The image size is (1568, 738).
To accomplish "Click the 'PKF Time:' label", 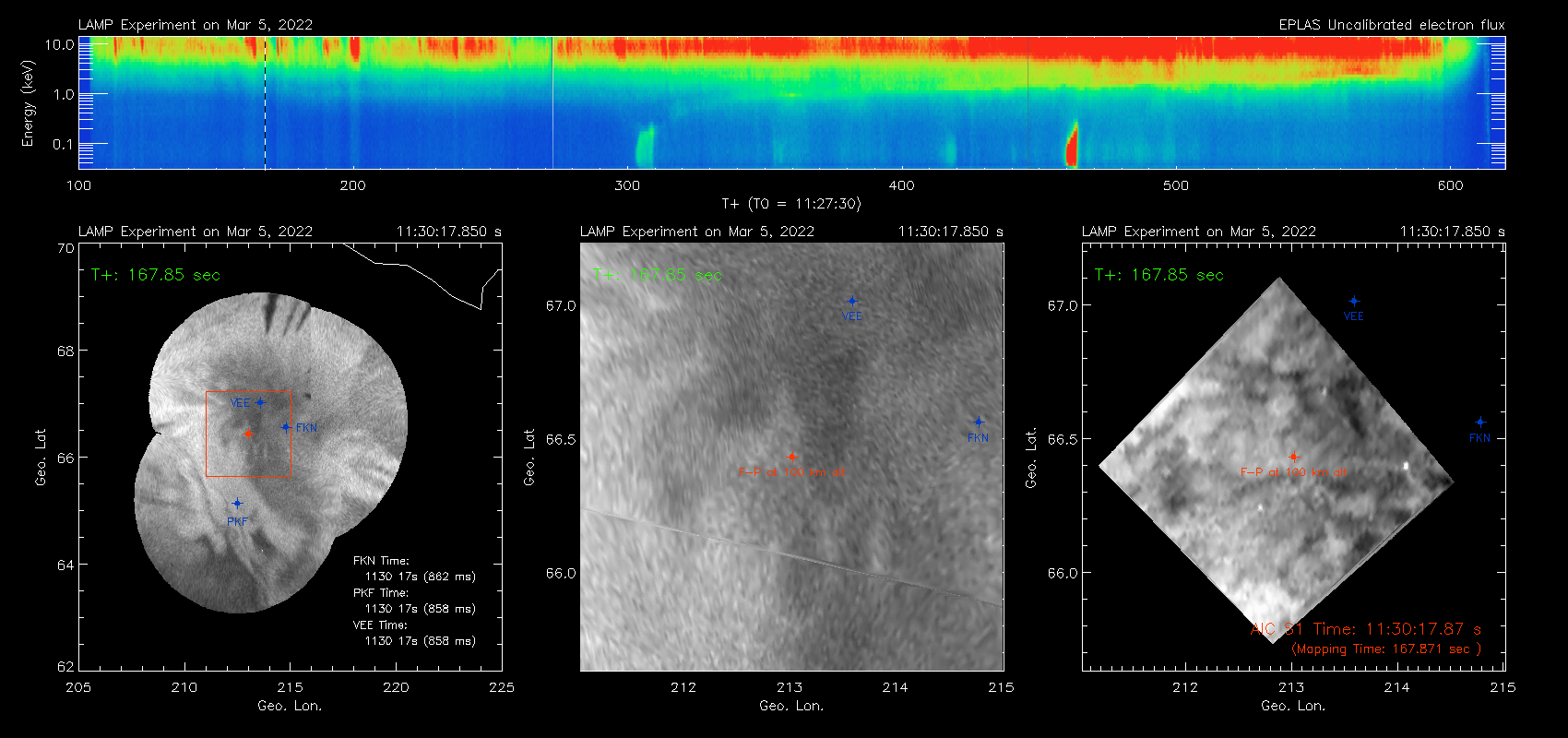I will tap(381, 593).
